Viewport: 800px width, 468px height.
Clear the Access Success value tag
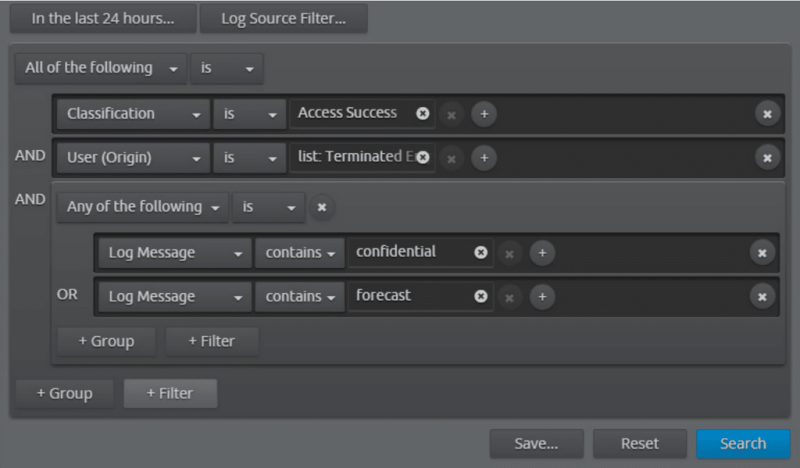point(422,113)
